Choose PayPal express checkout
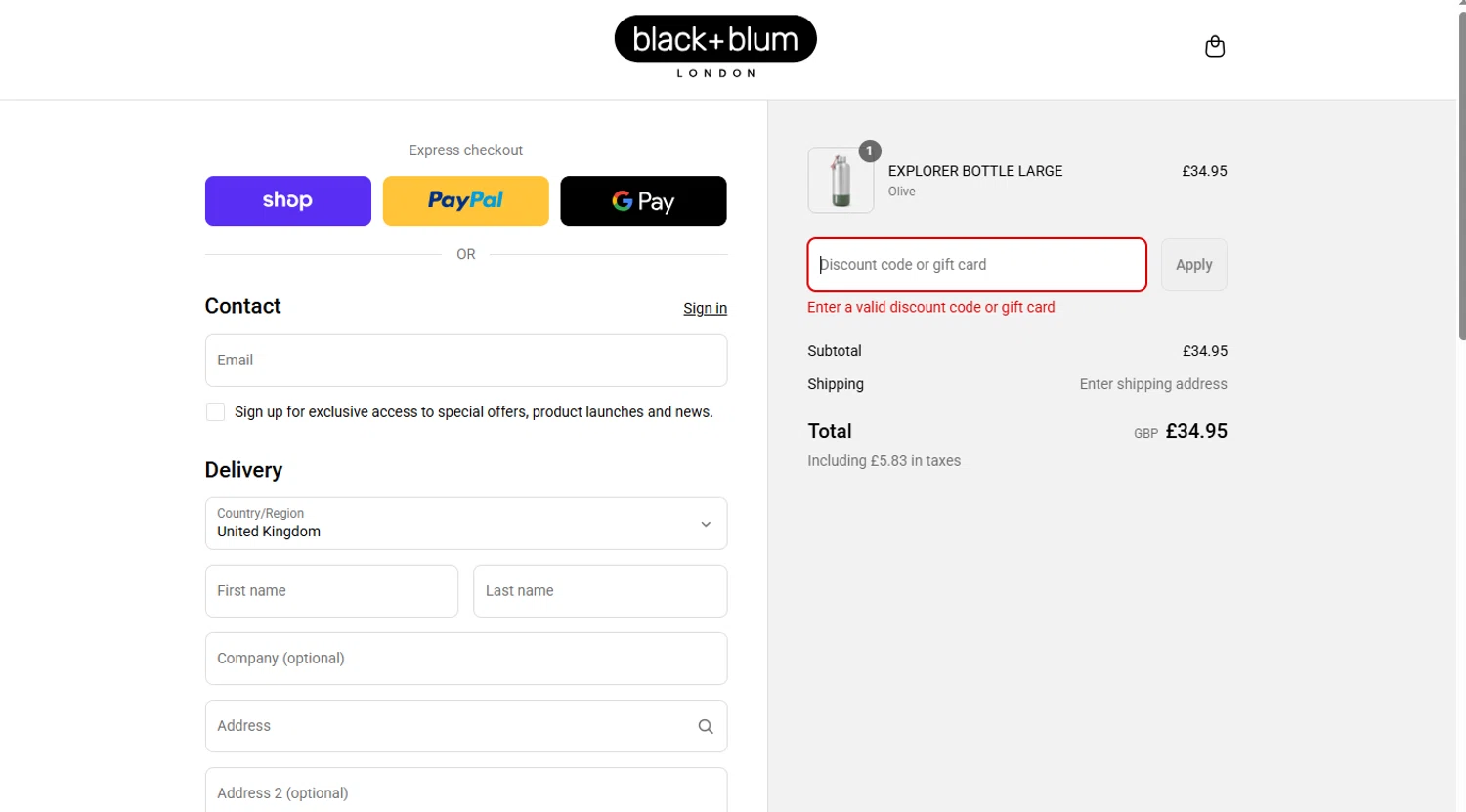This screenshot has width=1466, height=812. (x=466, y=200)
